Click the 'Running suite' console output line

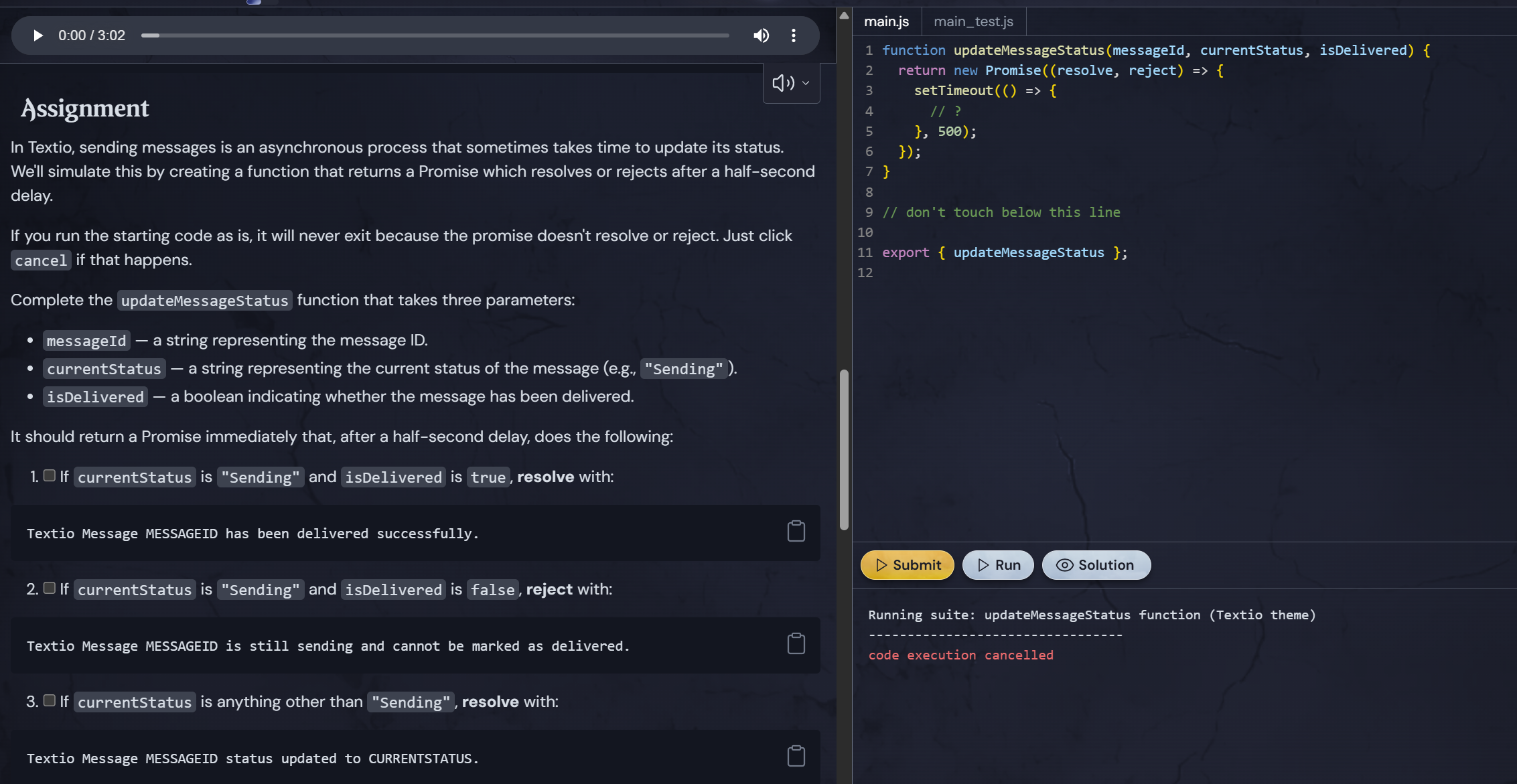tap(1092, 615)
